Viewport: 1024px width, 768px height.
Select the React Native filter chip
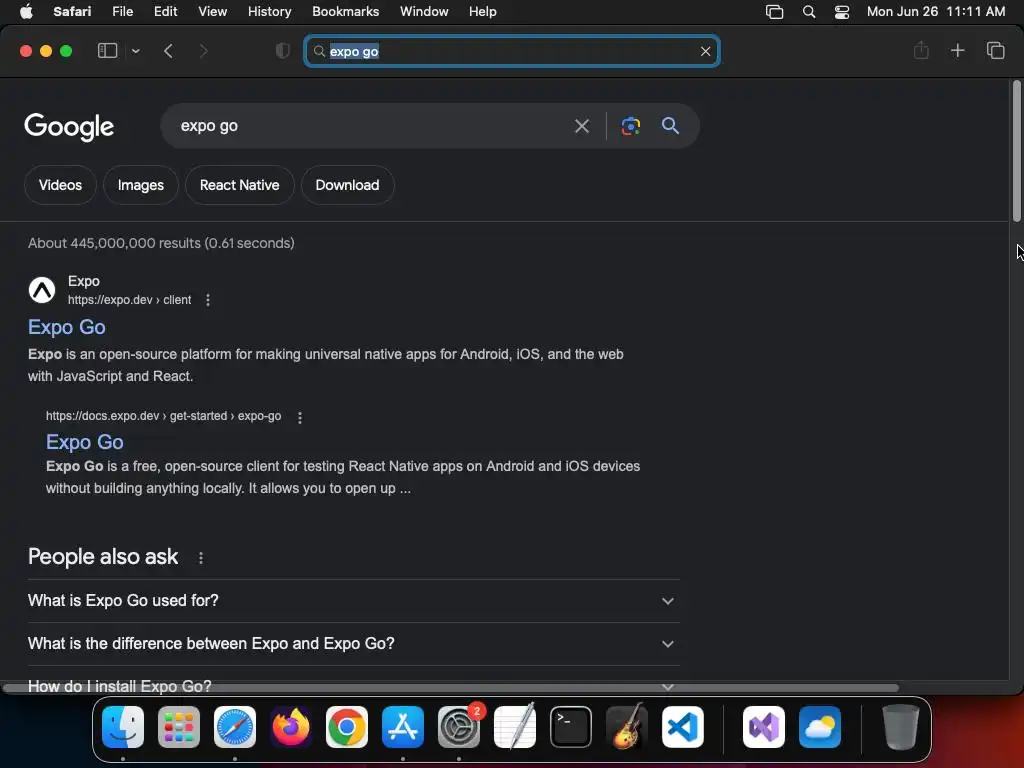239,185
